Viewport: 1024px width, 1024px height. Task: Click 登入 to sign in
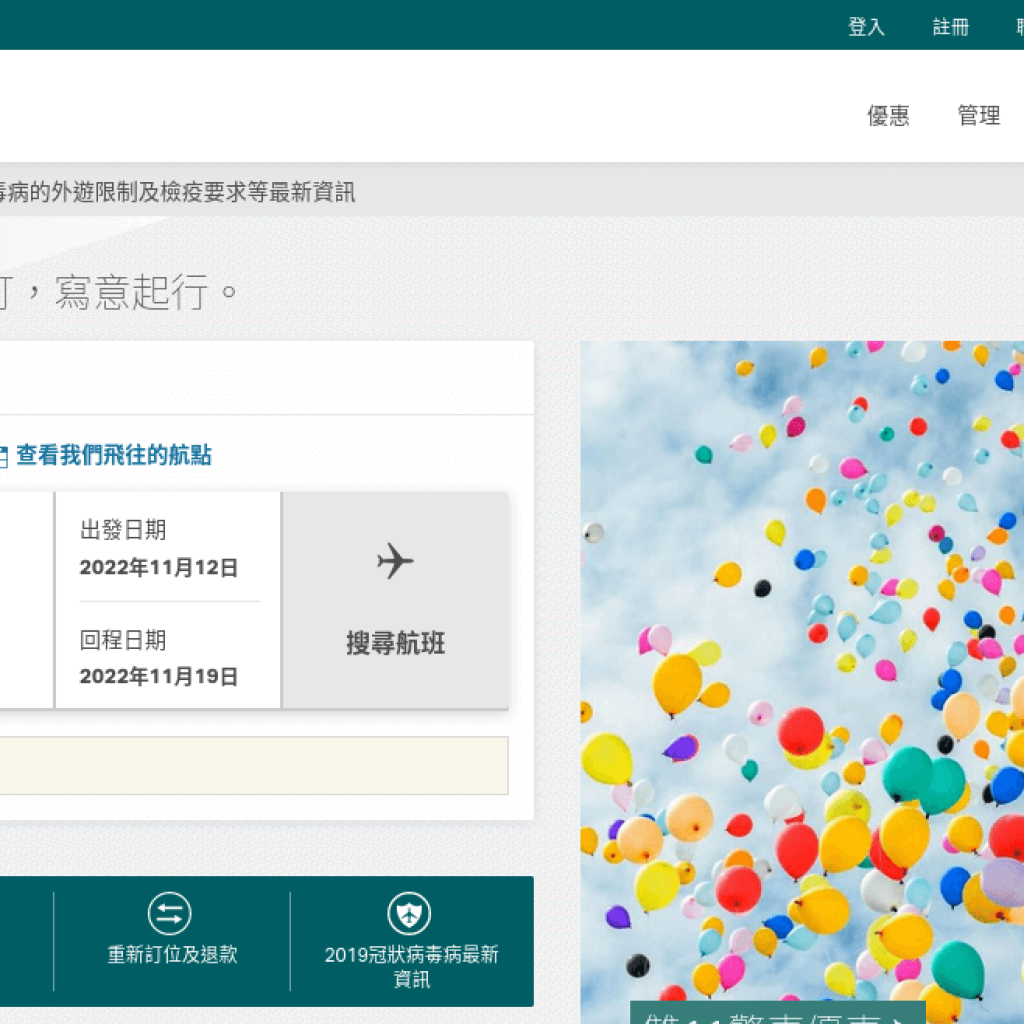tap(866, 26)
